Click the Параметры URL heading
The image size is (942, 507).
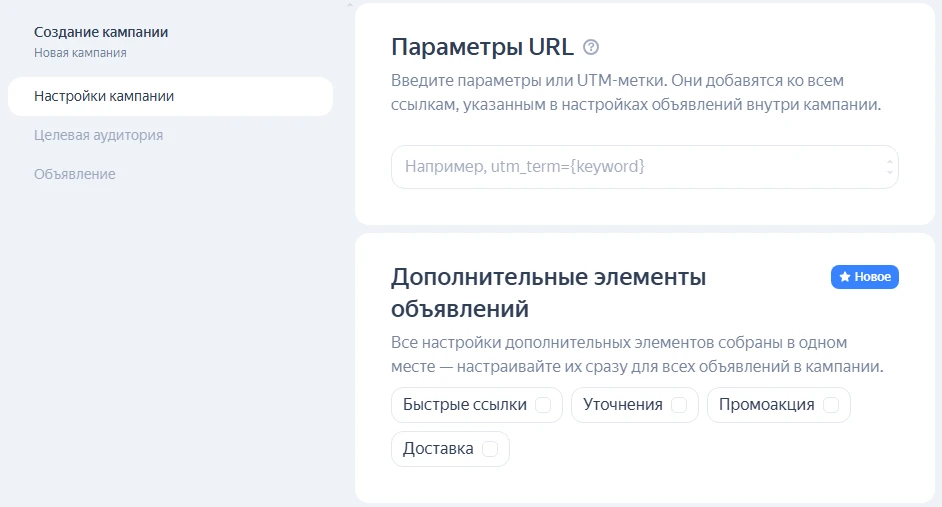click(x=482, y=47)
